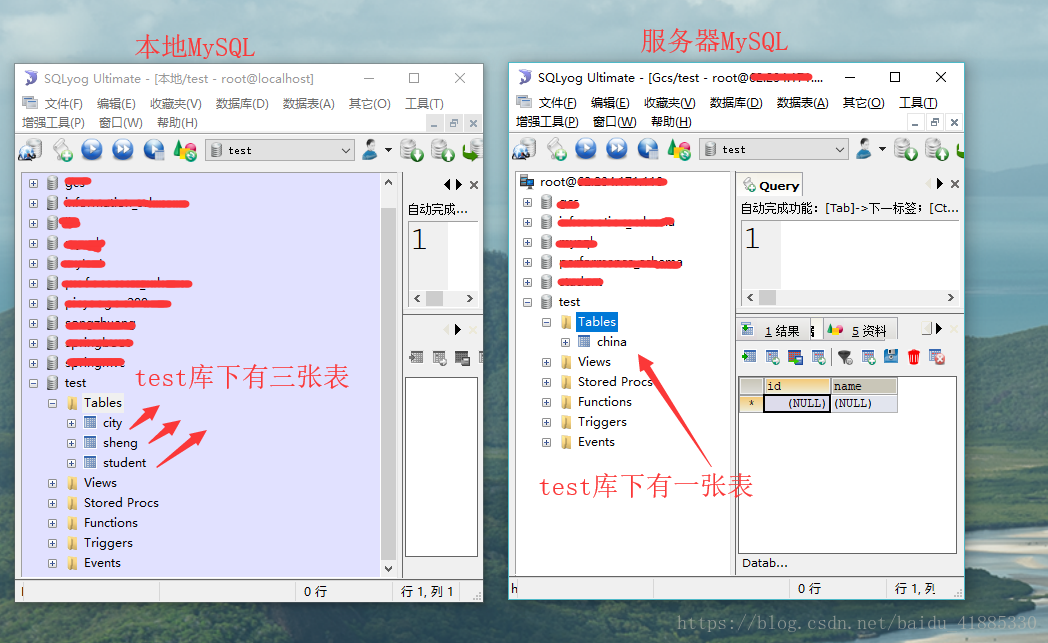1048x643 pixels.
Task: Run execute query button in Gcs window
Action: tap(586, 148)
